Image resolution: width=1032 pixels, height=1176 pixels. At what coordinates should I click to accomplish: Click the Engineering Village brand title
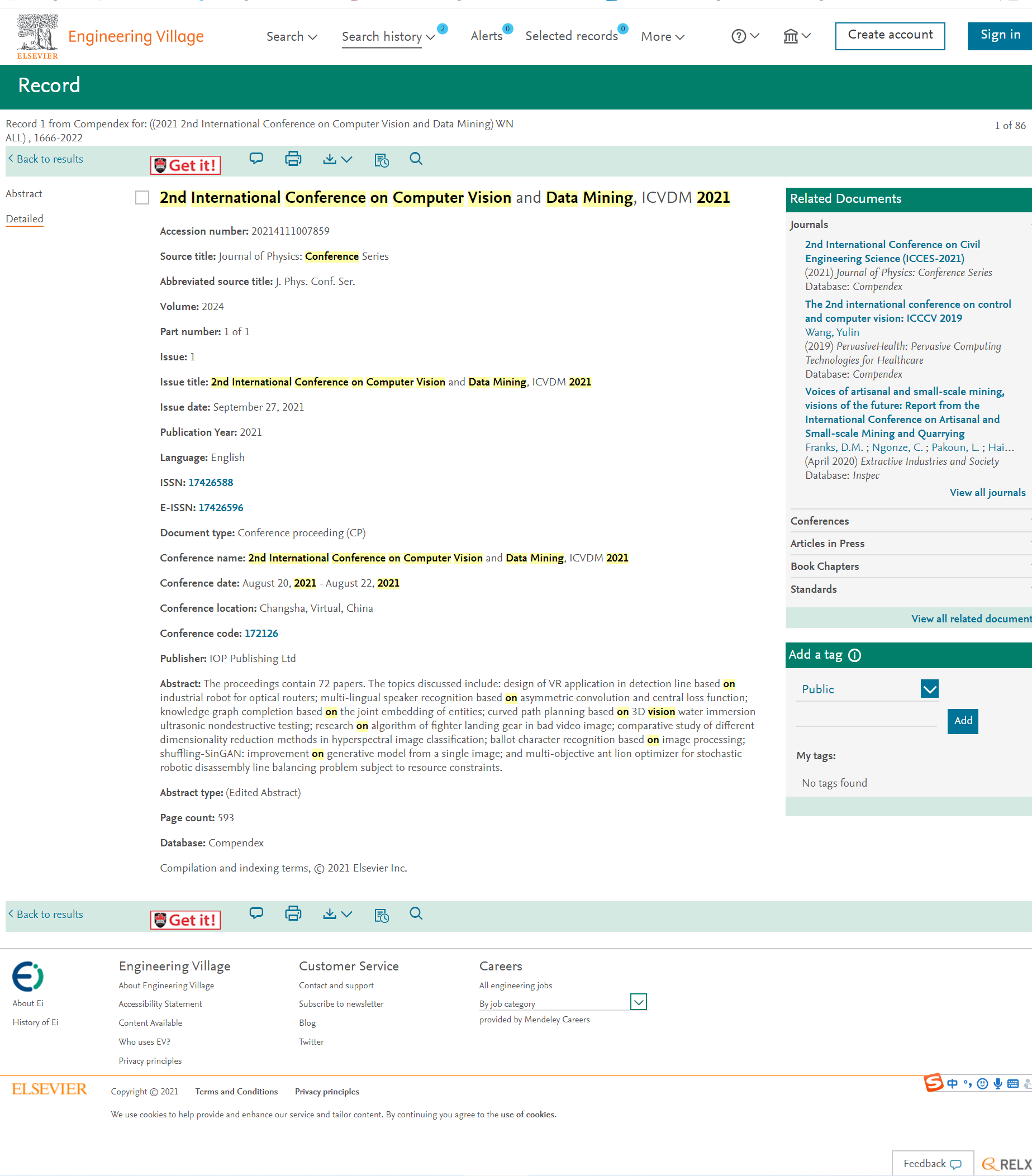coord(136,36)
